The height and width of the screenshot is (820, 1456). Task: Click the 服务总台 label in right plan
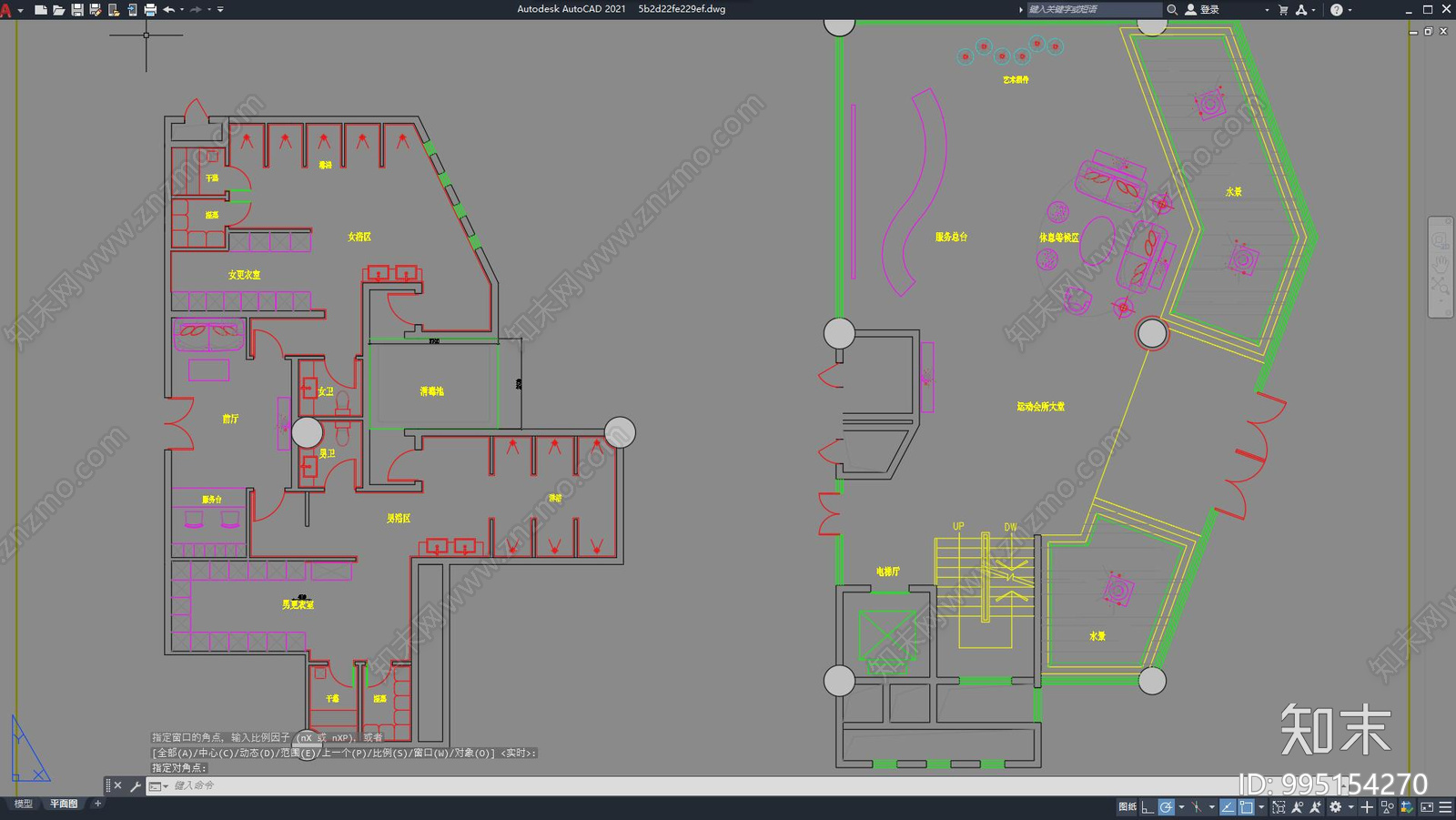[x=951, y=237]
